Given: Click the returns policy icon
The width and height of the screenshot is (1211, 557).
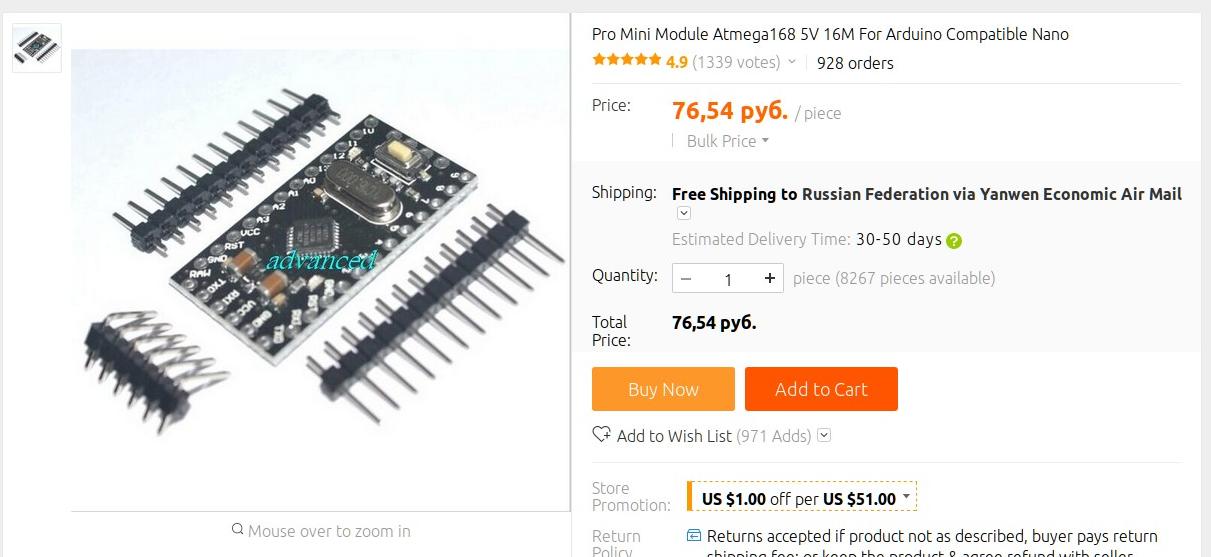Looking at the screenshot, I should coord(694,536).
